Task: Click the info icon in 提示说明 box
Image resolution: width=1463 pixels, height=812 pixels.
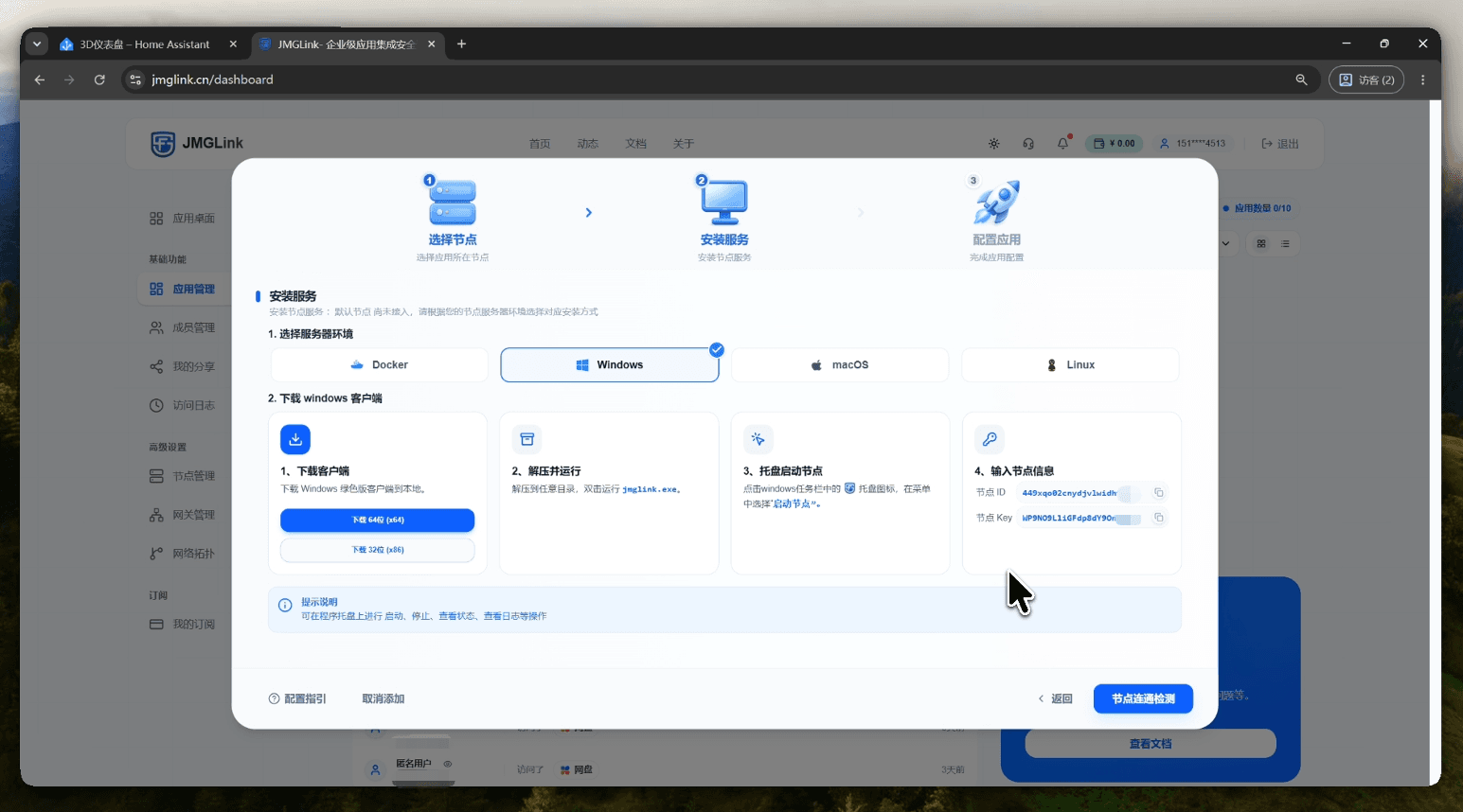Action: tap(285, 606)
